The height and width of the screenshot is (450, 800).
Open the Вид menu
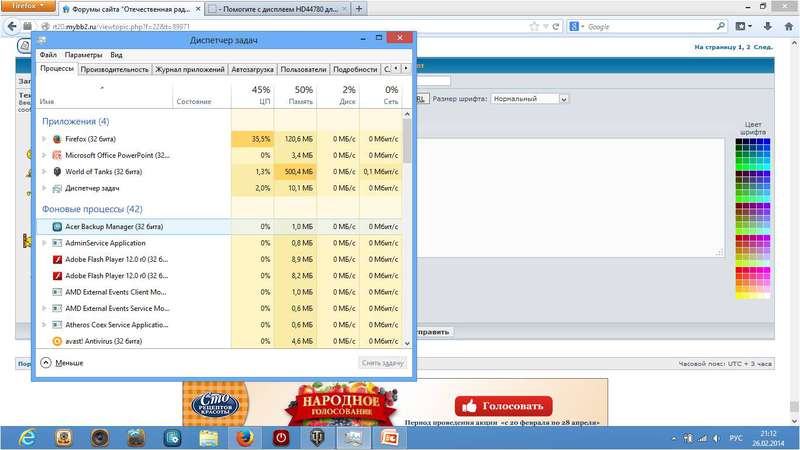point(116,55)
